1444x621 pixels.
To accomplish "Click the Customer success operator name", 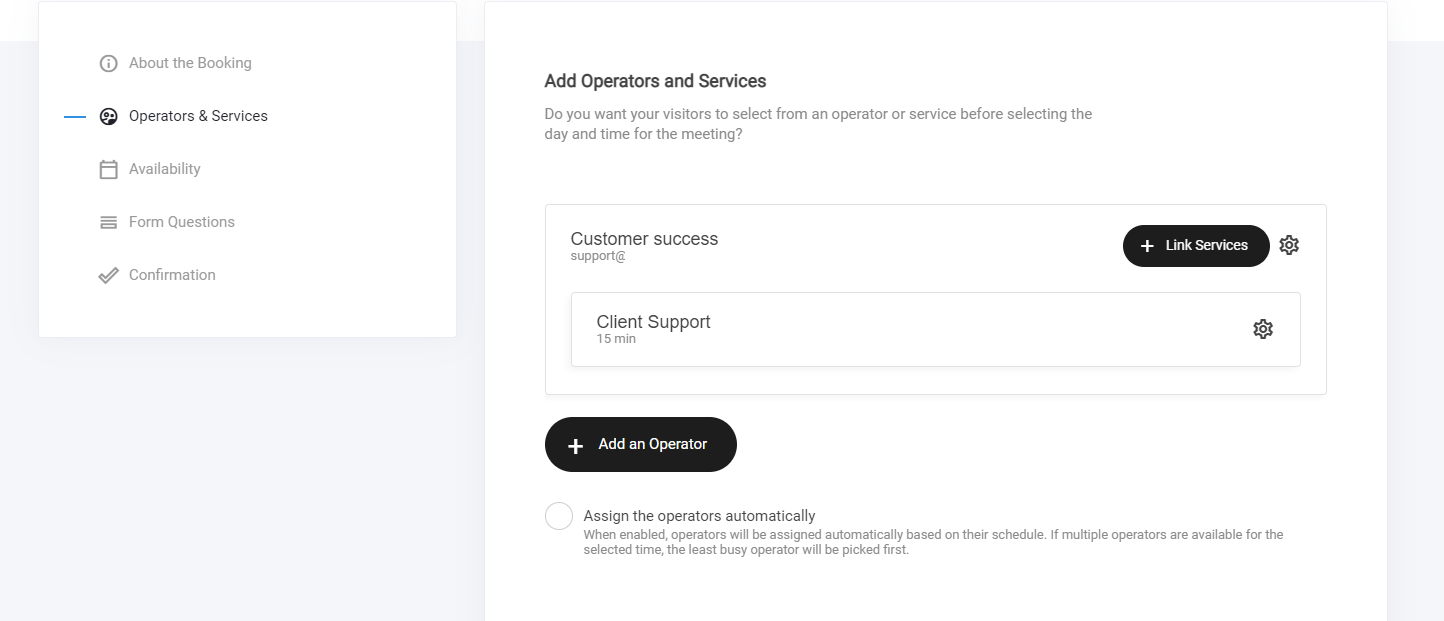I will pyautogui.click(x=644, y=239).
